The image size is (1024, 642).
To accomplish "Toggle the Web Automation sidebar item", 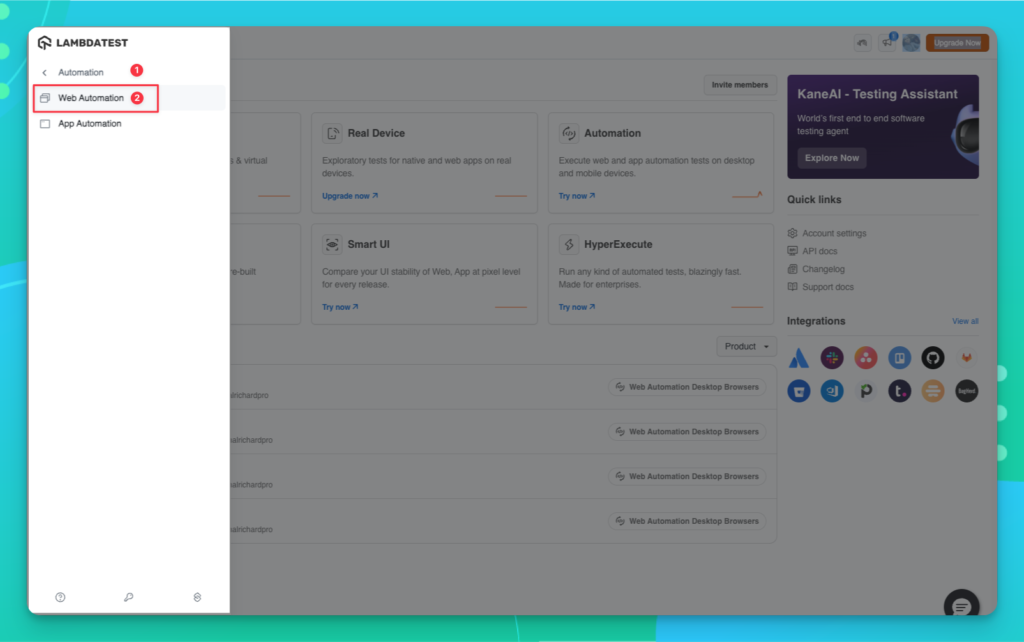I will (95, 99).
